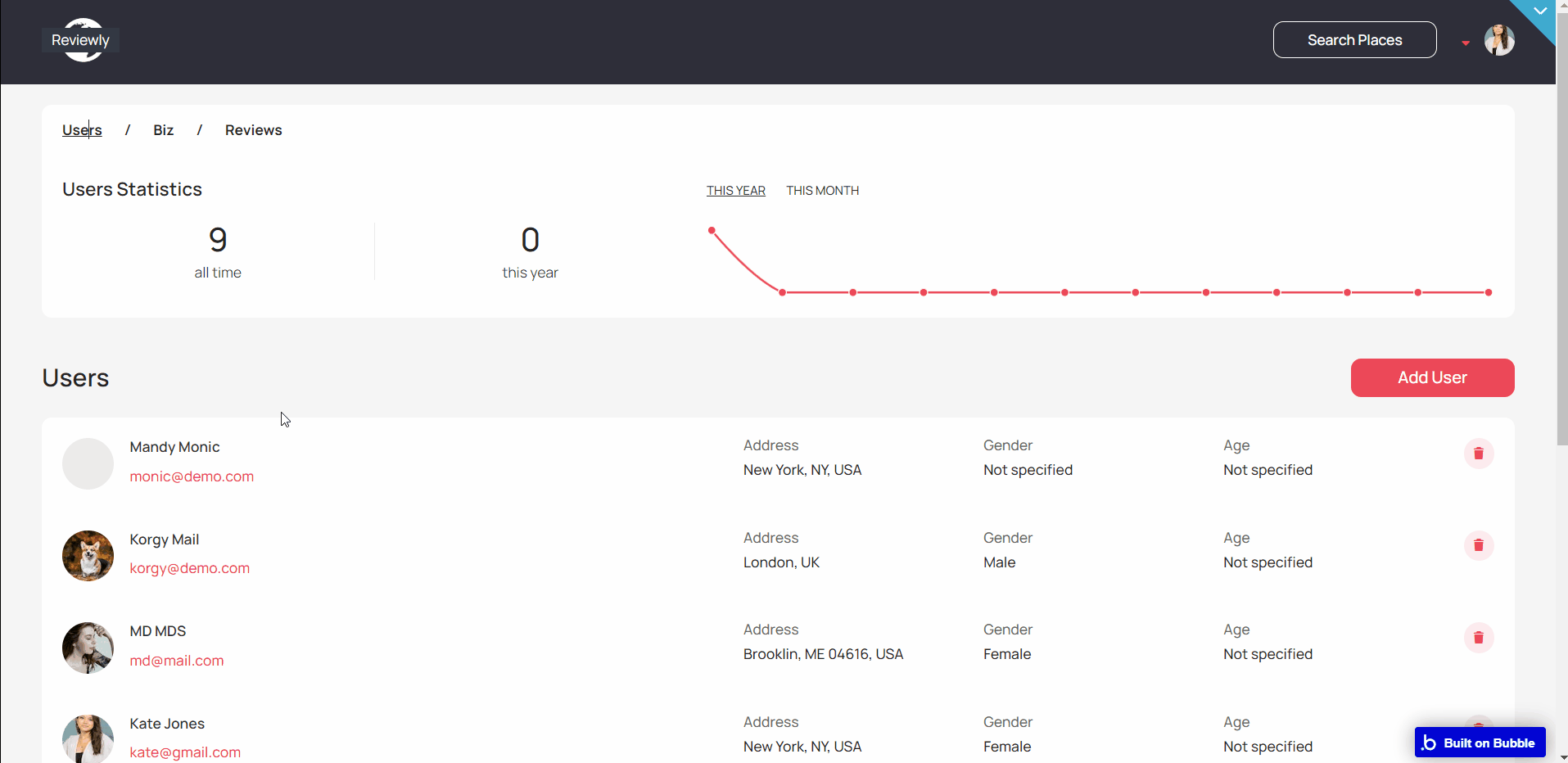
Task: Switch to the Reviews tab
Action: pyautogui.click(x=254, y=130)
